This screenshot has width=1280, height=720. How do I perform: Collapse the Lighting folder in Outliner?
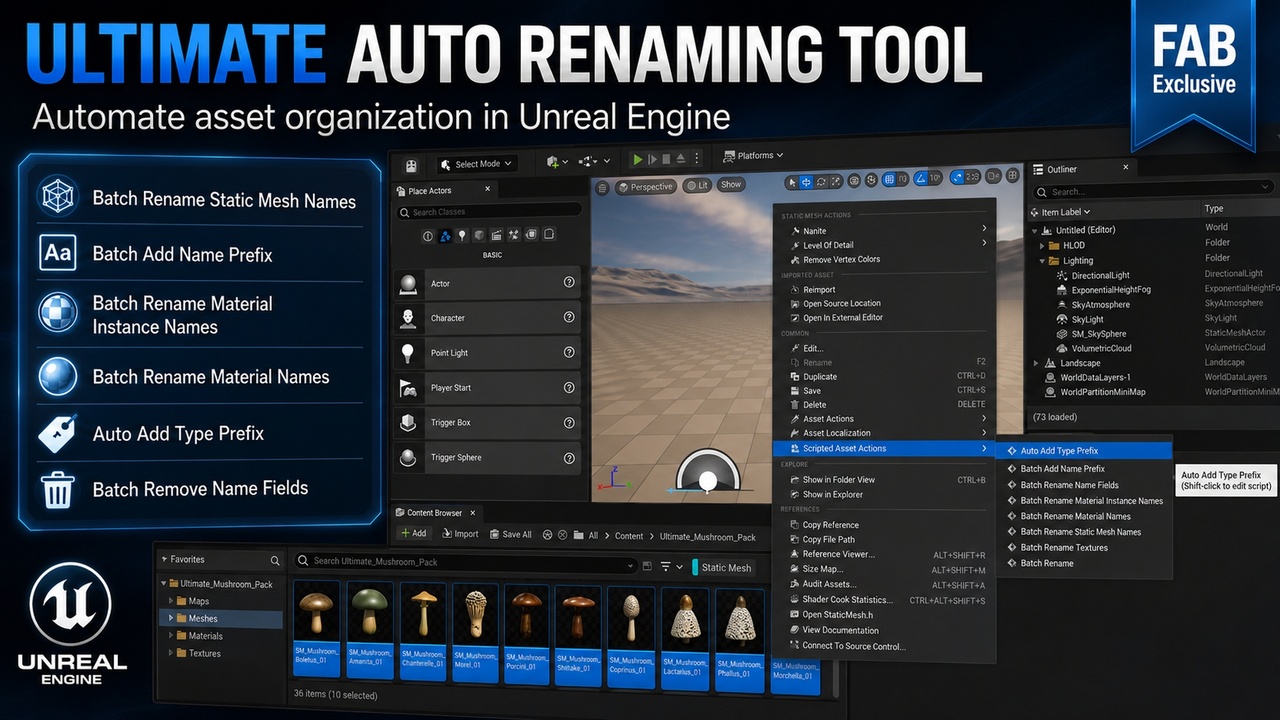point(1042,260)
